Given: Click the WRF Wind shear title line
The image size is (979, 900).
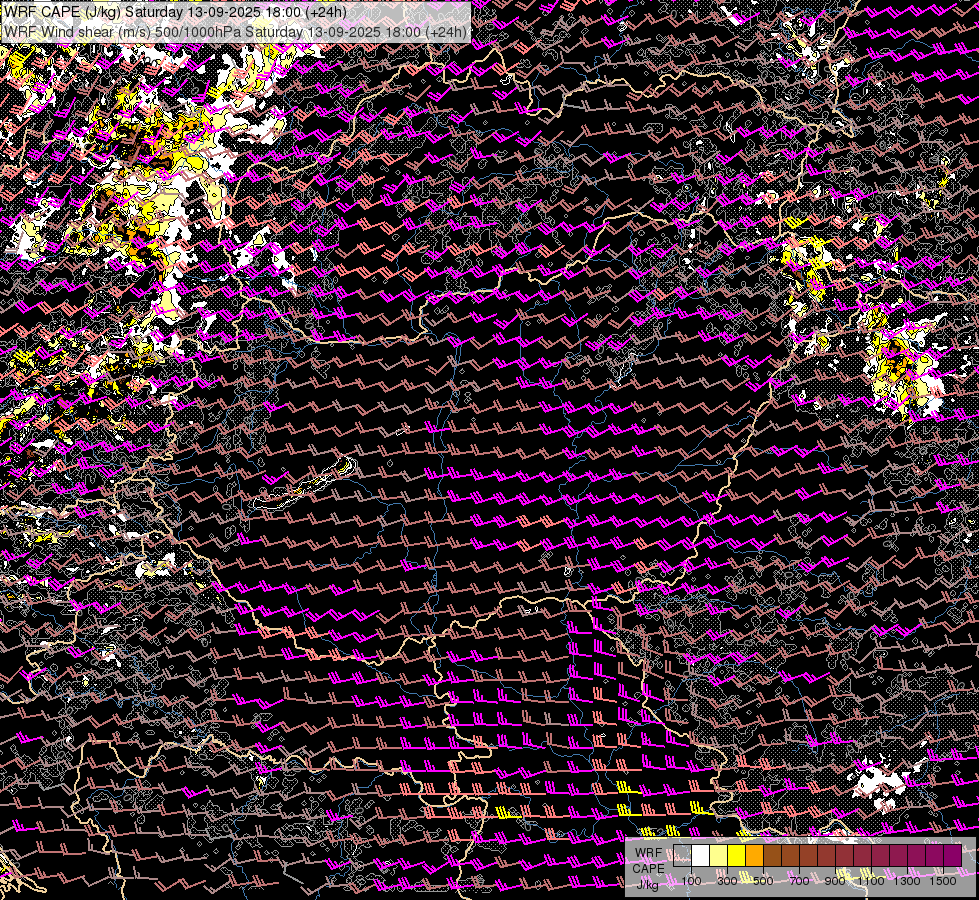Looking at the screenshot, I should (235, 32).
